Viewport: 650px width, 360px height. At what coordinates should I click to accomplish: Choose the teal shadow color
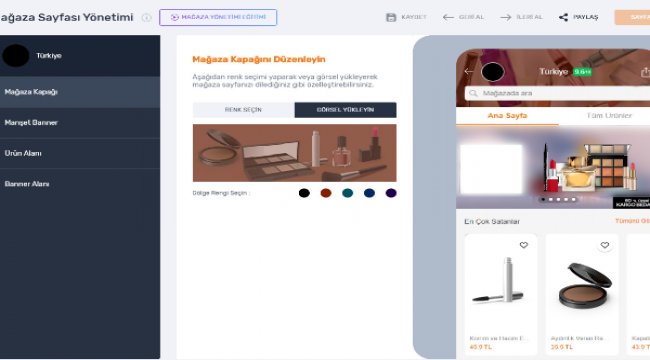pos(347,193)
